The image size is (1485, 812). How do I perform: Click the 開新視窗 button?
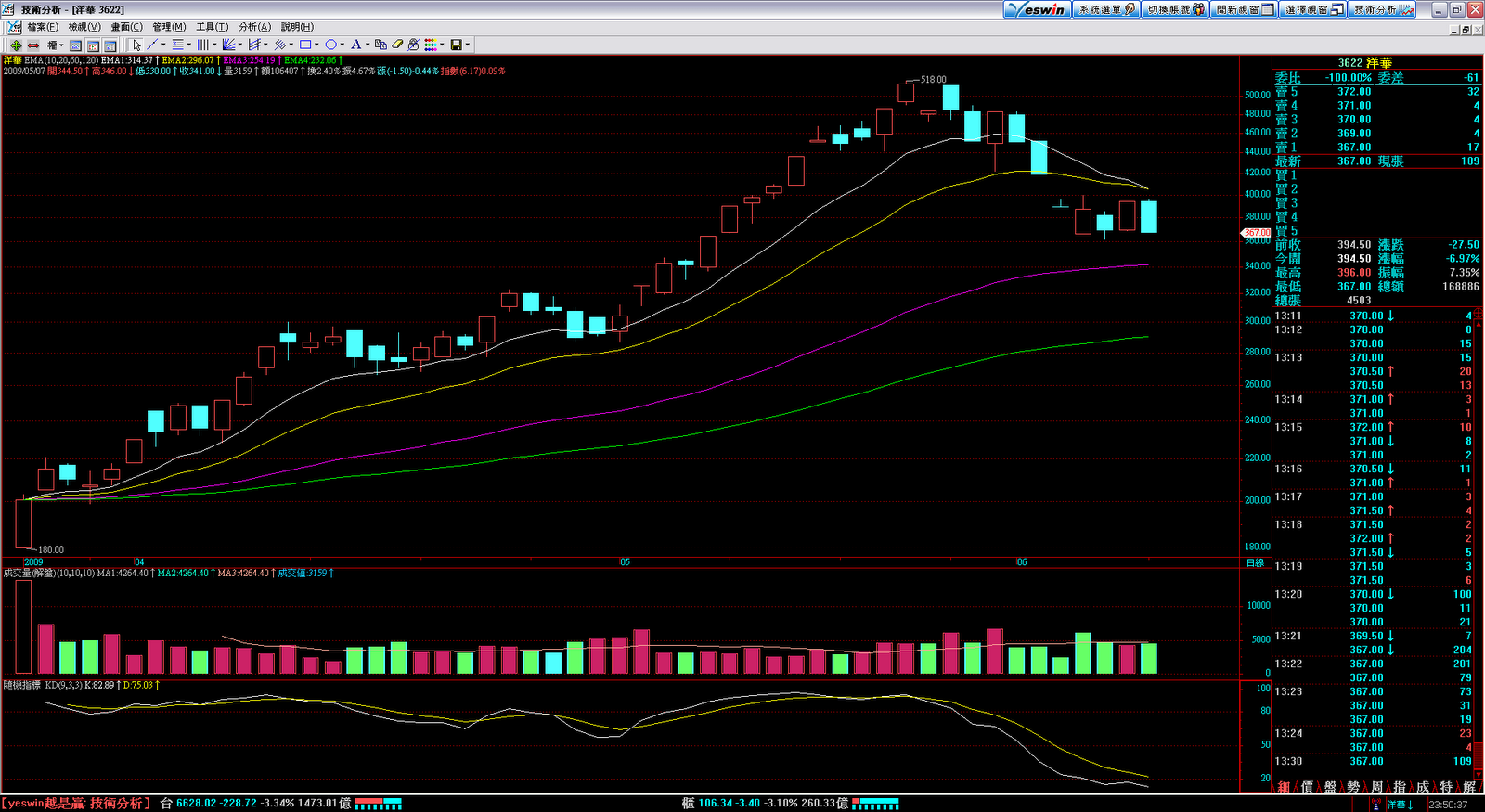(1244, 9)
